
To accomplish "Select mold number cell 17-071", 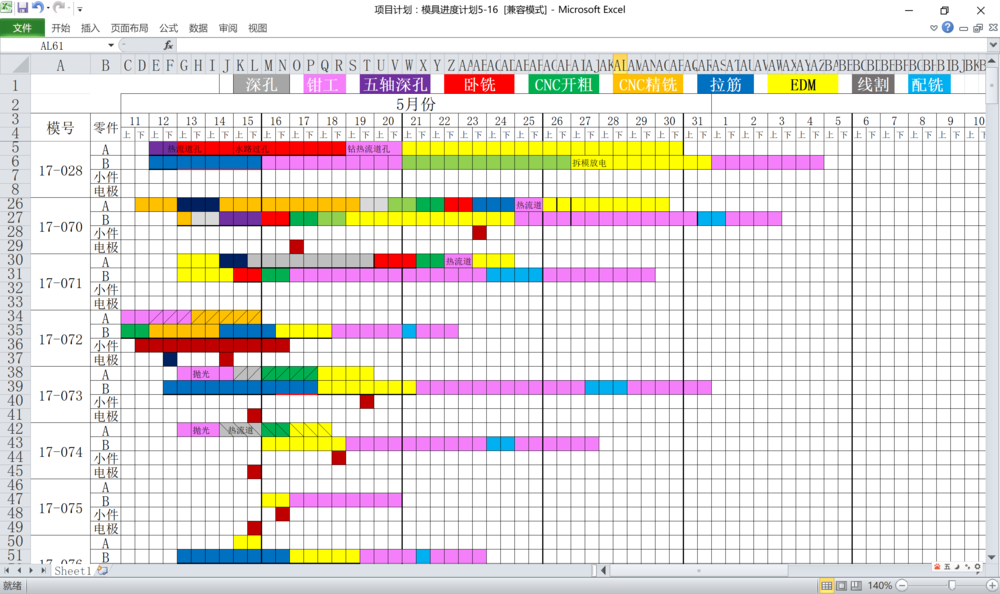I will [61, 283].
